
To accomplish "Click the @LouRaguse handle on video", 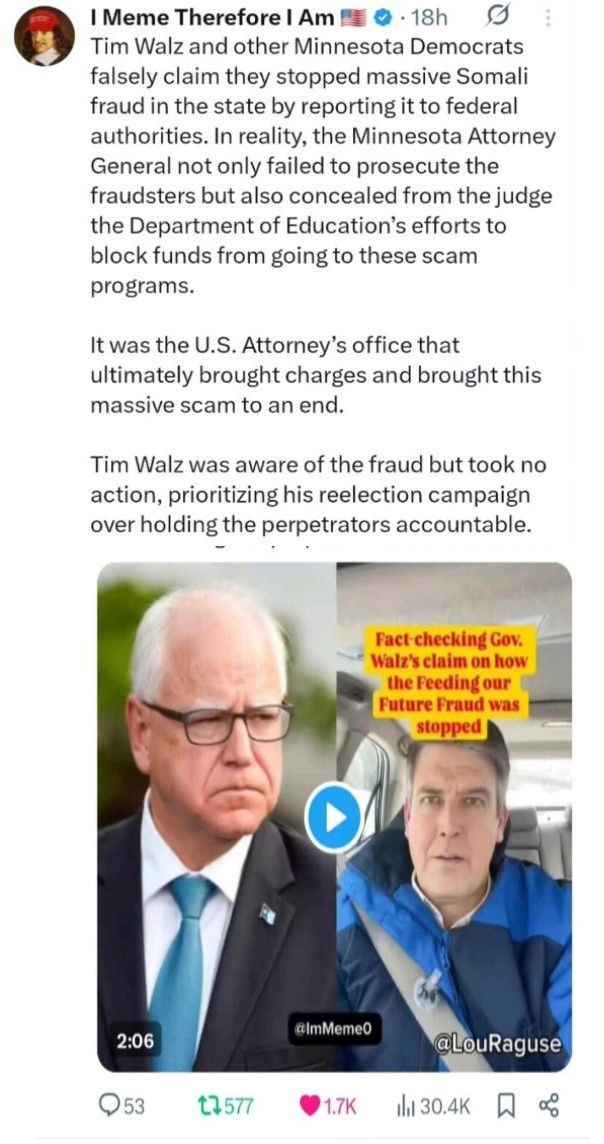I will pyautogui.click(x=497, y=1044).
